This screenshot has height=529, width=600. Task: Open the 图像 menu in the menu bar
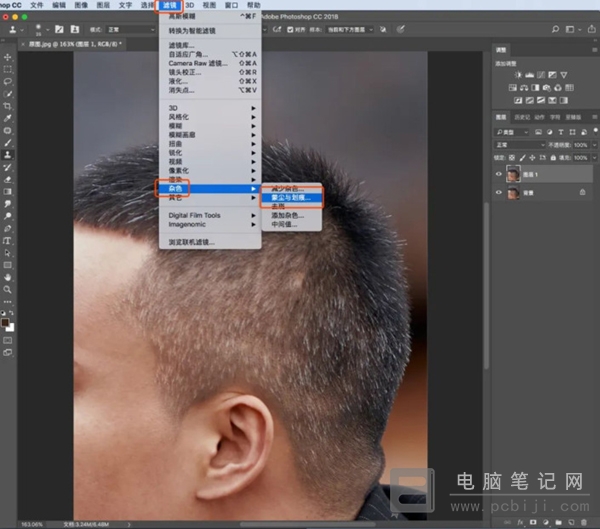click(x=81, y=5)
